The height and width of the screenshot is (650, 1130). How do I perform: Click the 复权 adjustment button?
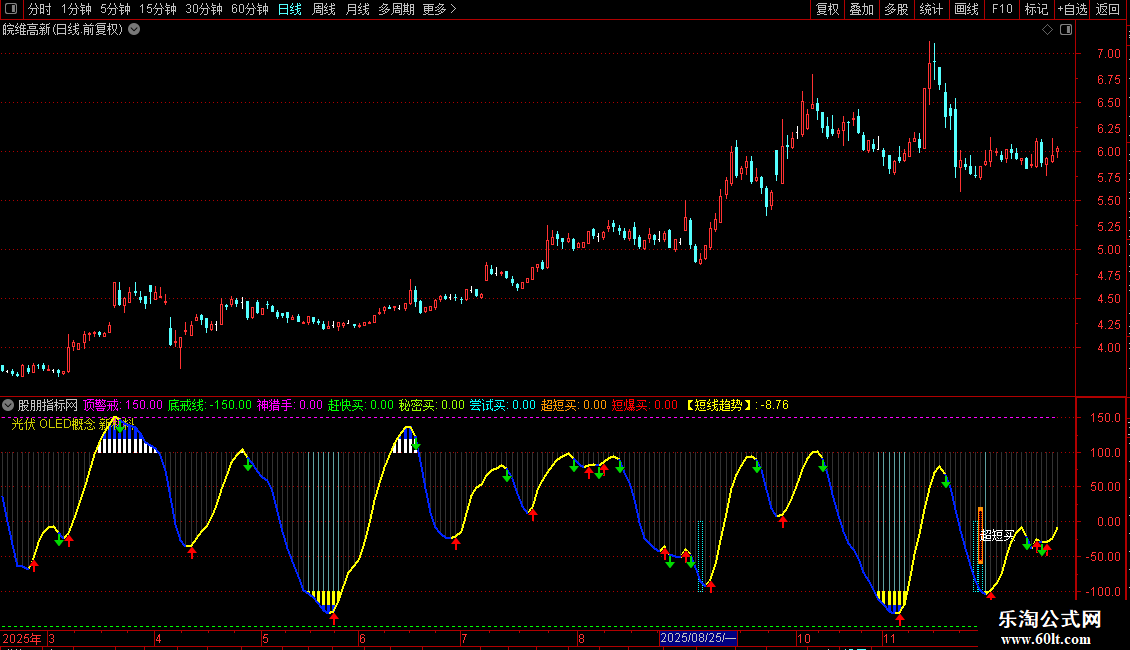pyautogui.click(x=828, y=10)
